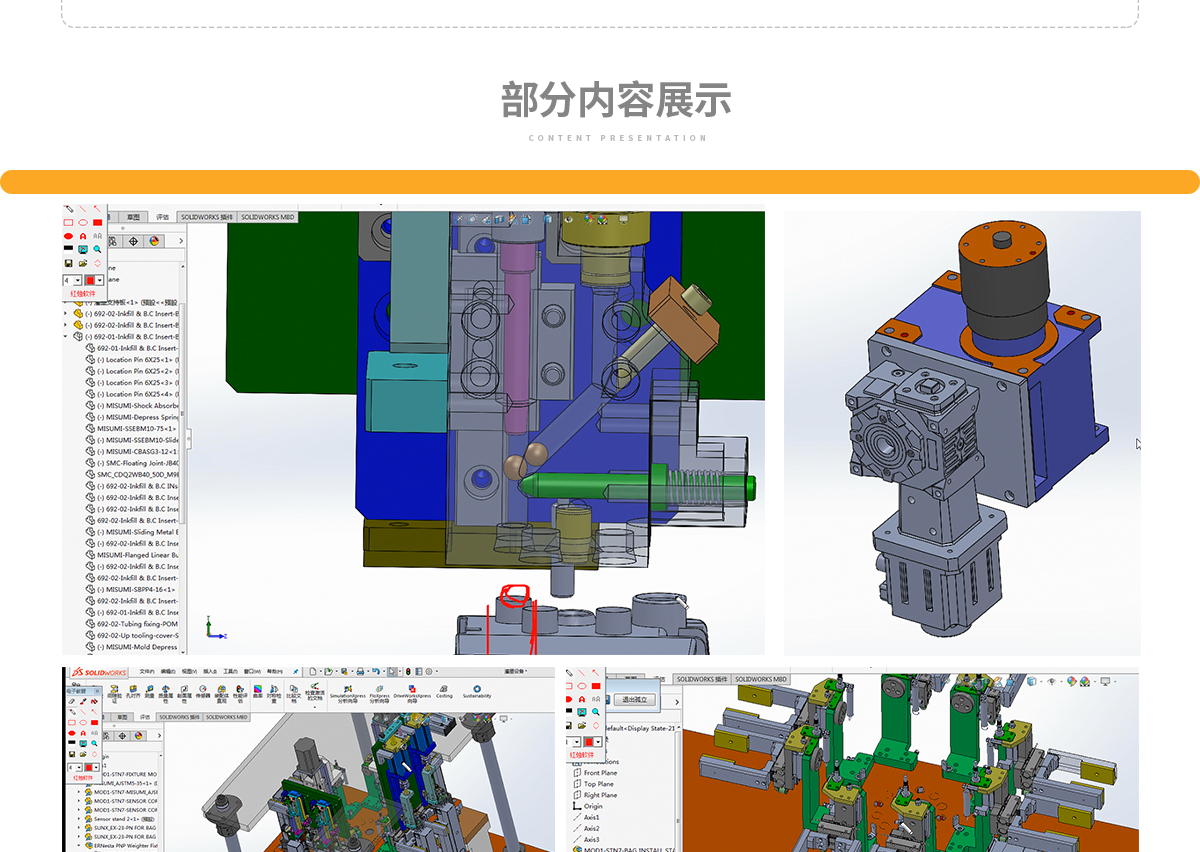Click the monitor view-settings icon in bottom-right screenshot

coord(1105,681)
